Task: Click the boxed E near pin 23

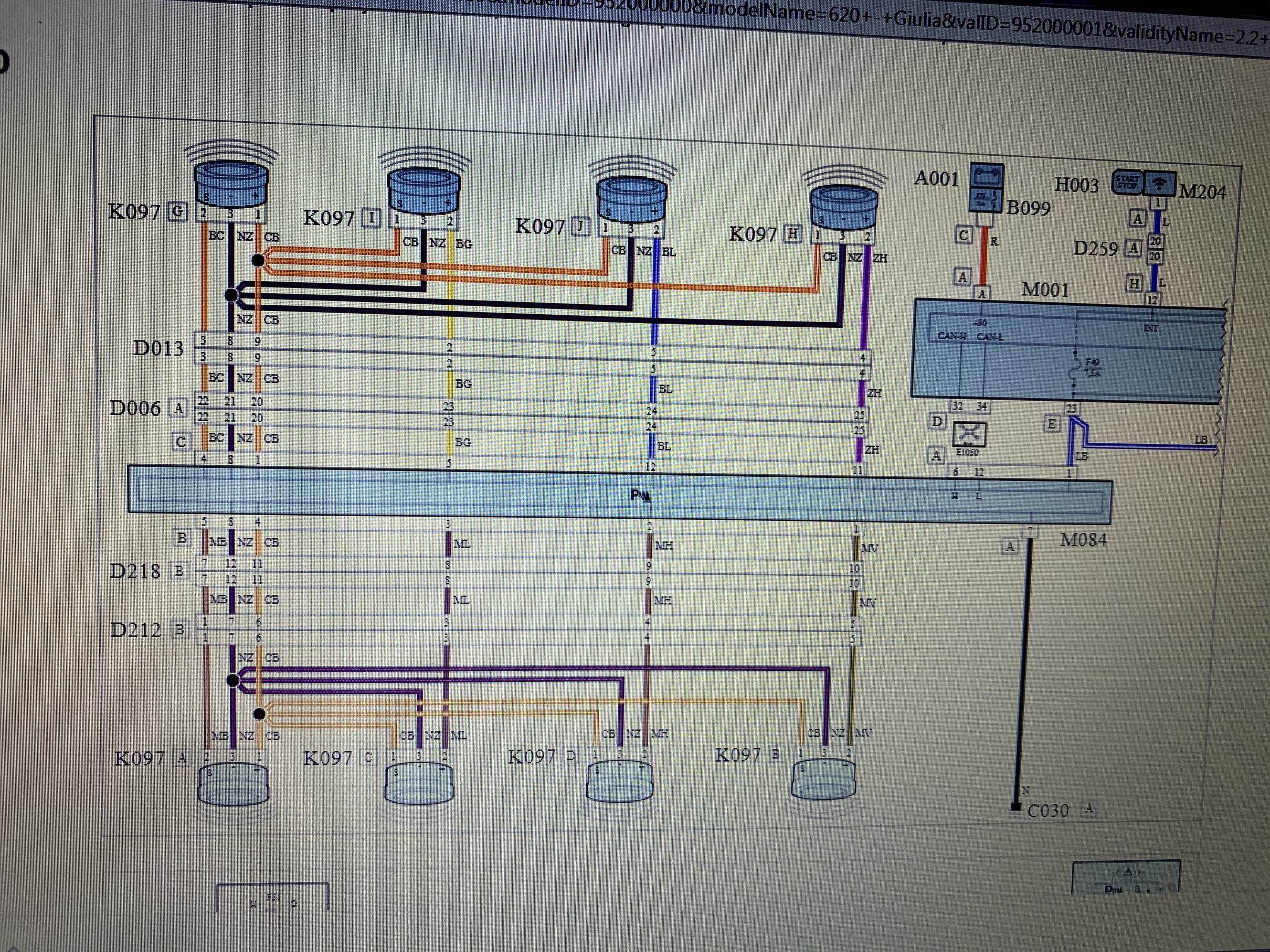Action: pos(1051,424)
